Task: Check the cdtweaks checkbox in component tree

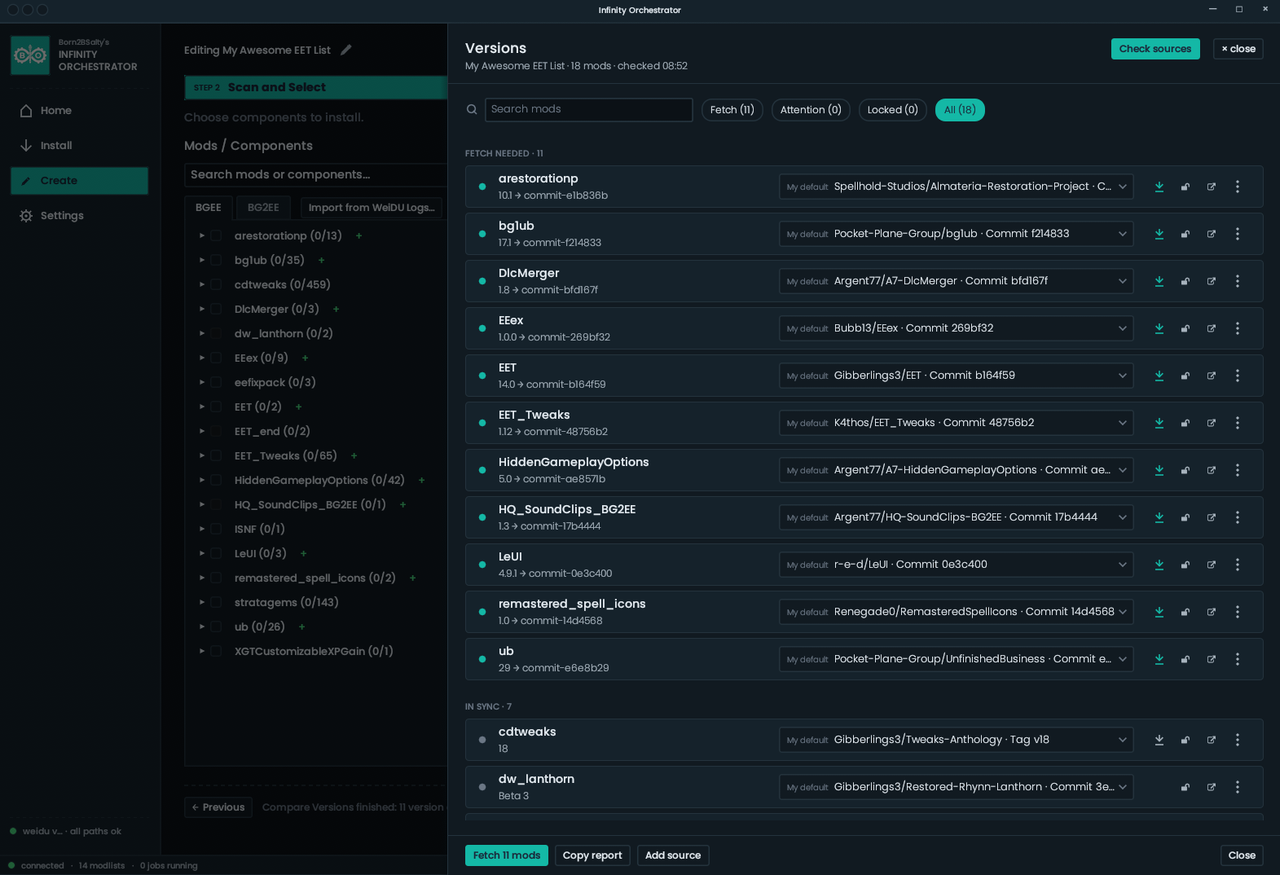Action: (x=216, y=285)
